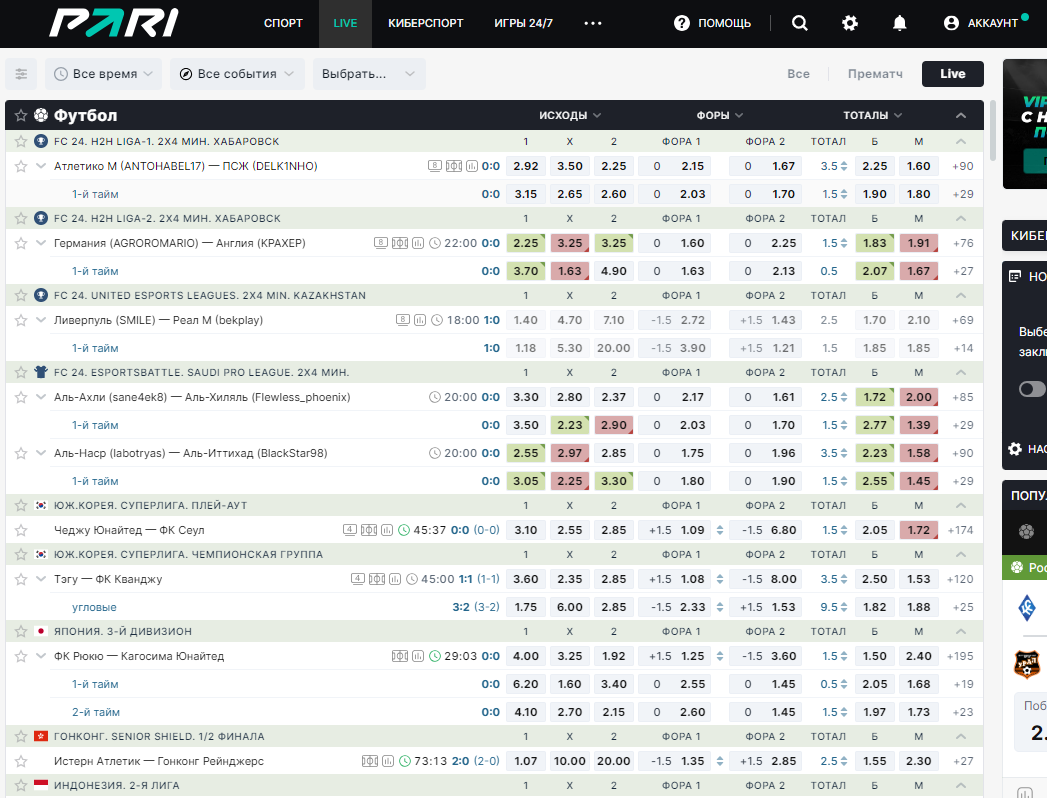Select green highlighted odds 2.77 in Аль-Ахли 1-й тайм
This screenshot has width=1047, height=798.
[x=875, y=425]
